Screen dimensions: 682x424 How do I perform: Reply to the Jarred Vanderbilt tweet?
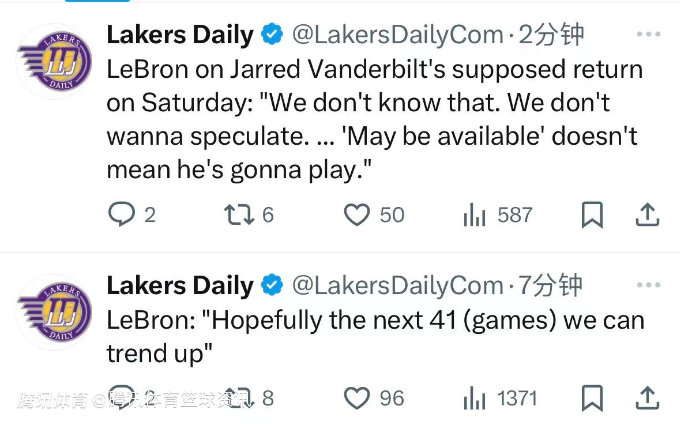[x=121, y=214]
